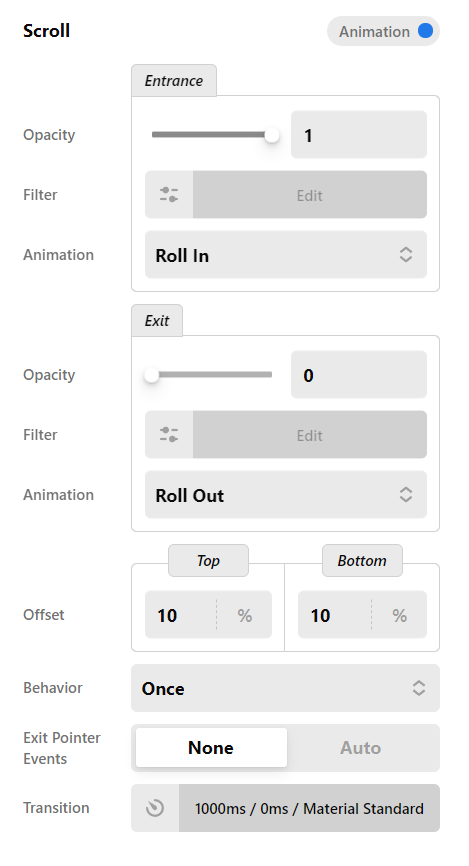The height and width of the screenshot is (866, 469).
Task: Select None for Exit Pointer Events
Action: [211, 747]
